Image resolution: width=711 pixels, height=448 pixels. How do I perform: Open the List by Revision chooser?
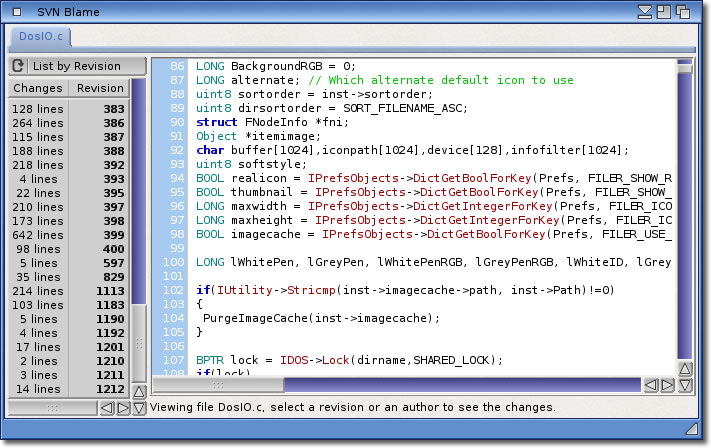pos(76,66)
